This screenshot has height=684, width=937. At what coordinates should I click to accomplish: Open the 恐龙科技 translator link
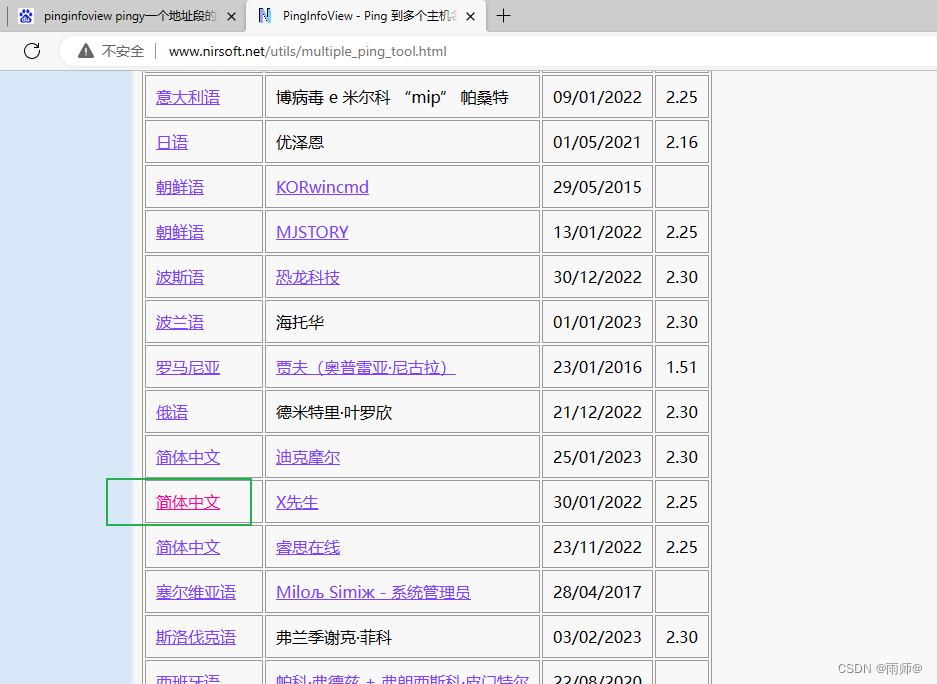[307, 276]
